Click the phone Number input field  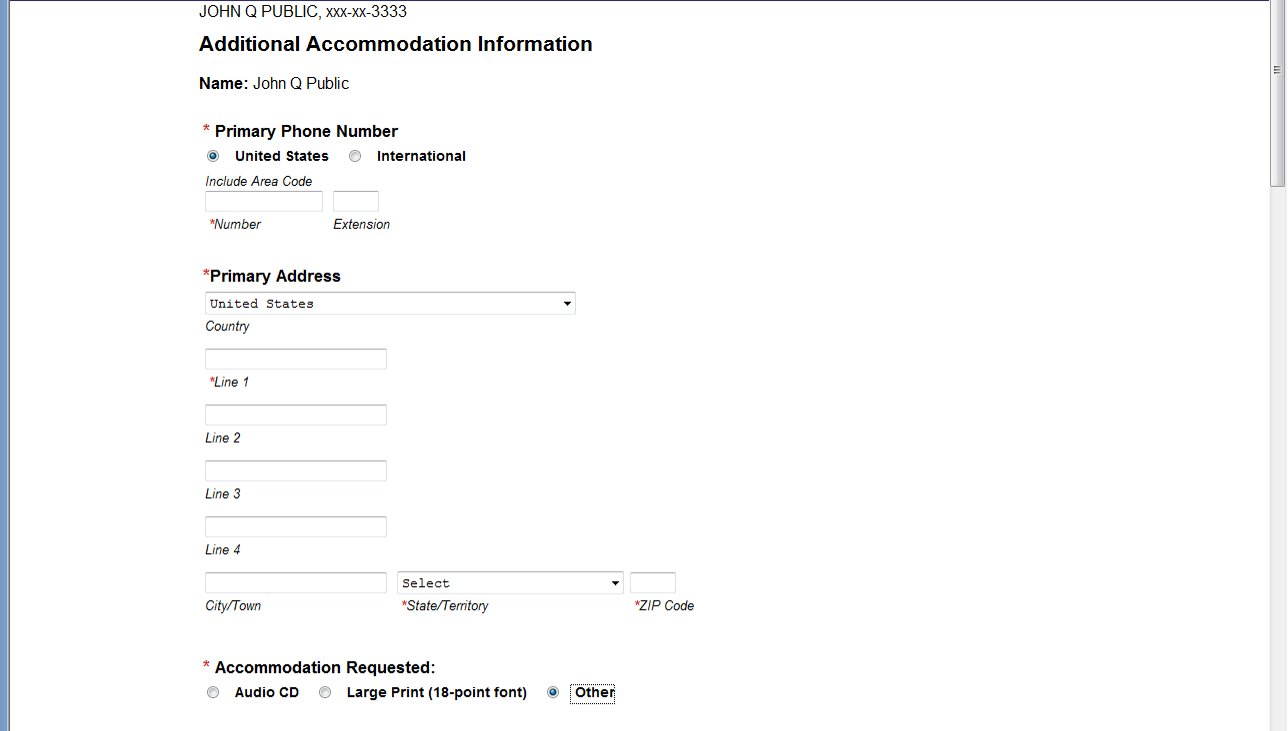pyautogui.click(x=264, y=201)
